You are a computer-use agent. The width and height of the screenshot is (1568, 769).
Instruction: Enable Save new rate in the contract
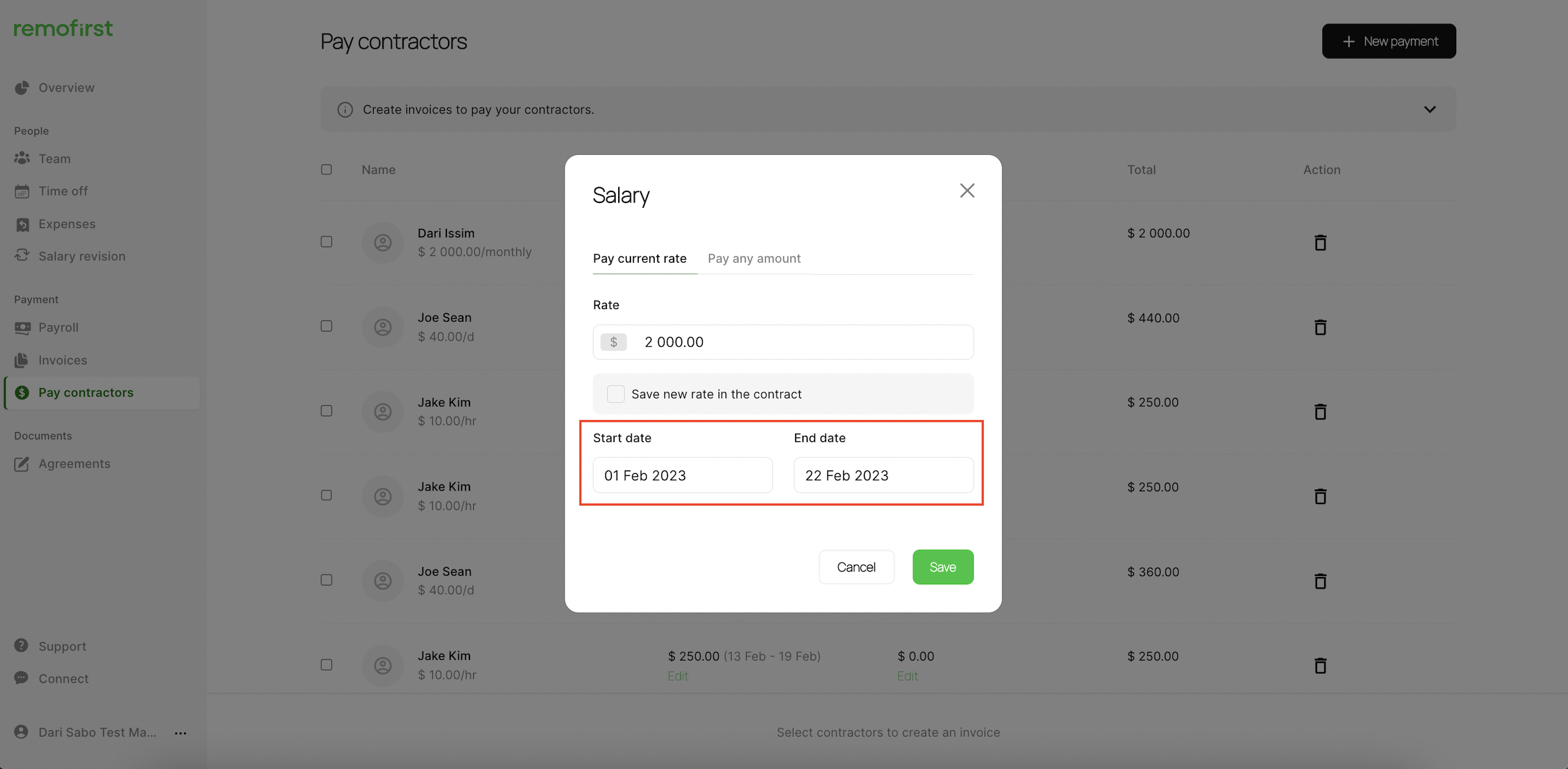[616, 394]
